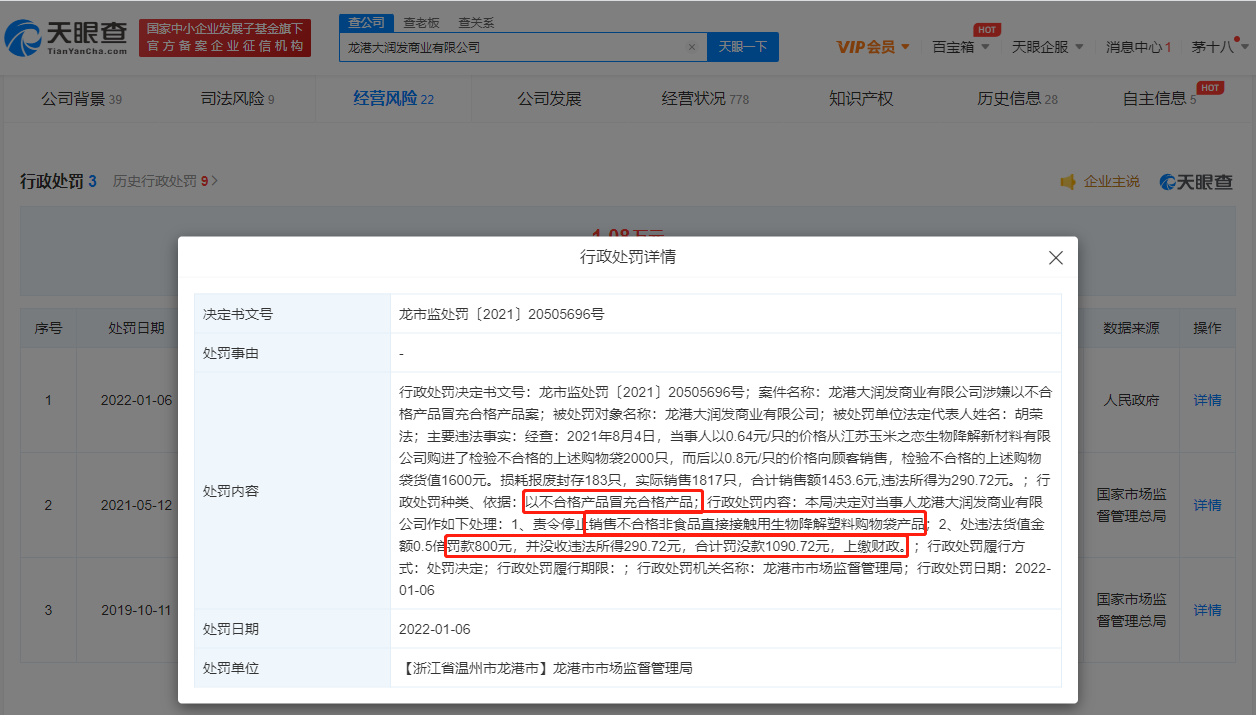This screenshot has height=715, width=1256.
Task: Select the 查关系 search tab
Action: [x=476, y=22]
